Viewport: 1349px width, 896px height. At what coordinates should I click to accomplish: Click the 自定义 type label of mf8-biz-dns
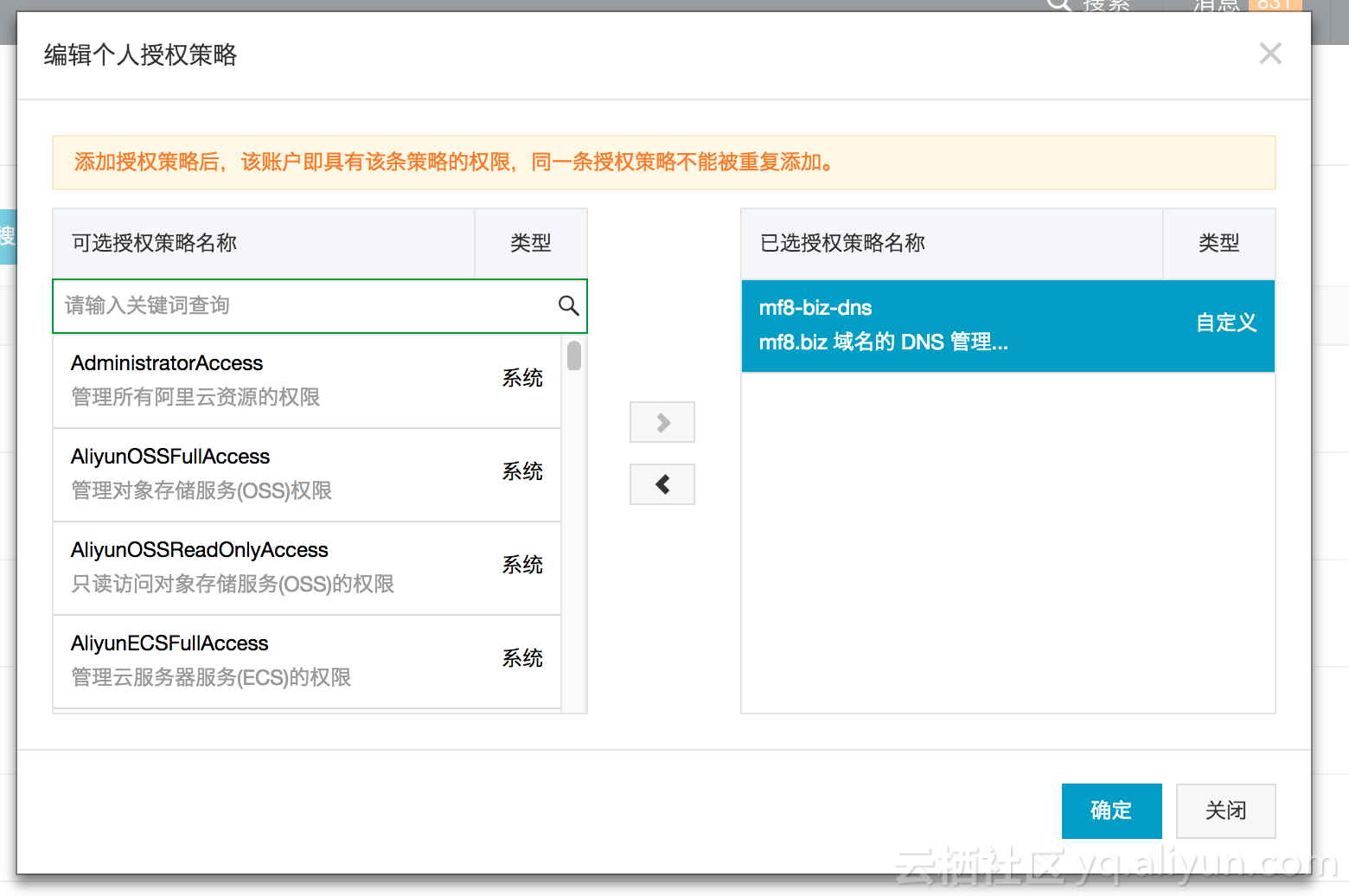point(1226,323)
